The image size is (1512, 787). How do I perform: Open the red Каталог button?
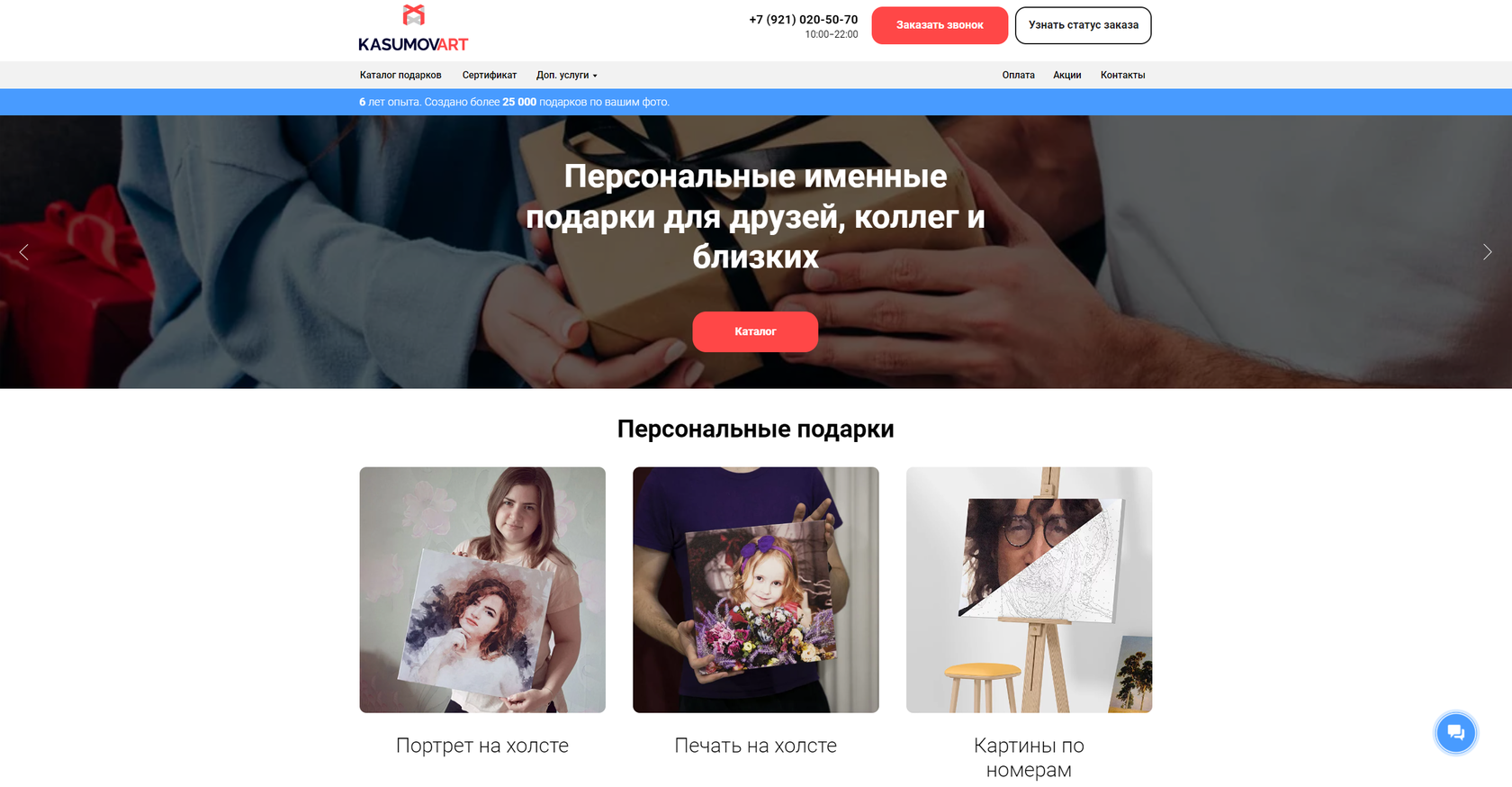pos(755,331)
